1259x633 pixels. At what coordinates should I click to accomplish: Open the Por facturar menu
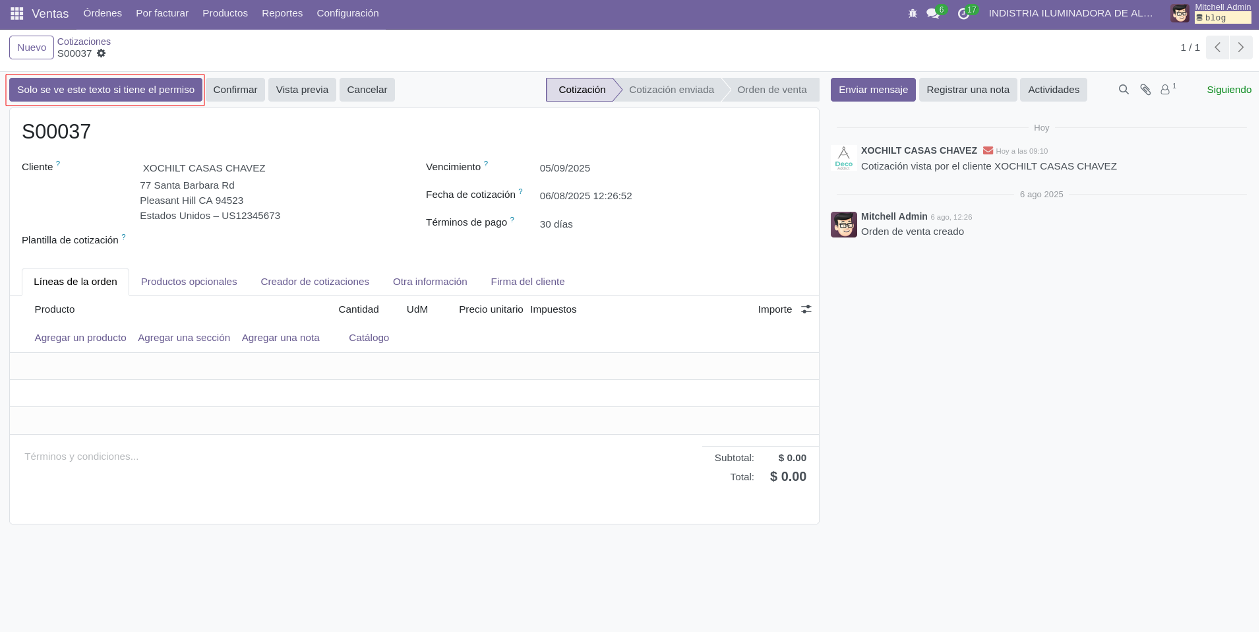point(162,14)
